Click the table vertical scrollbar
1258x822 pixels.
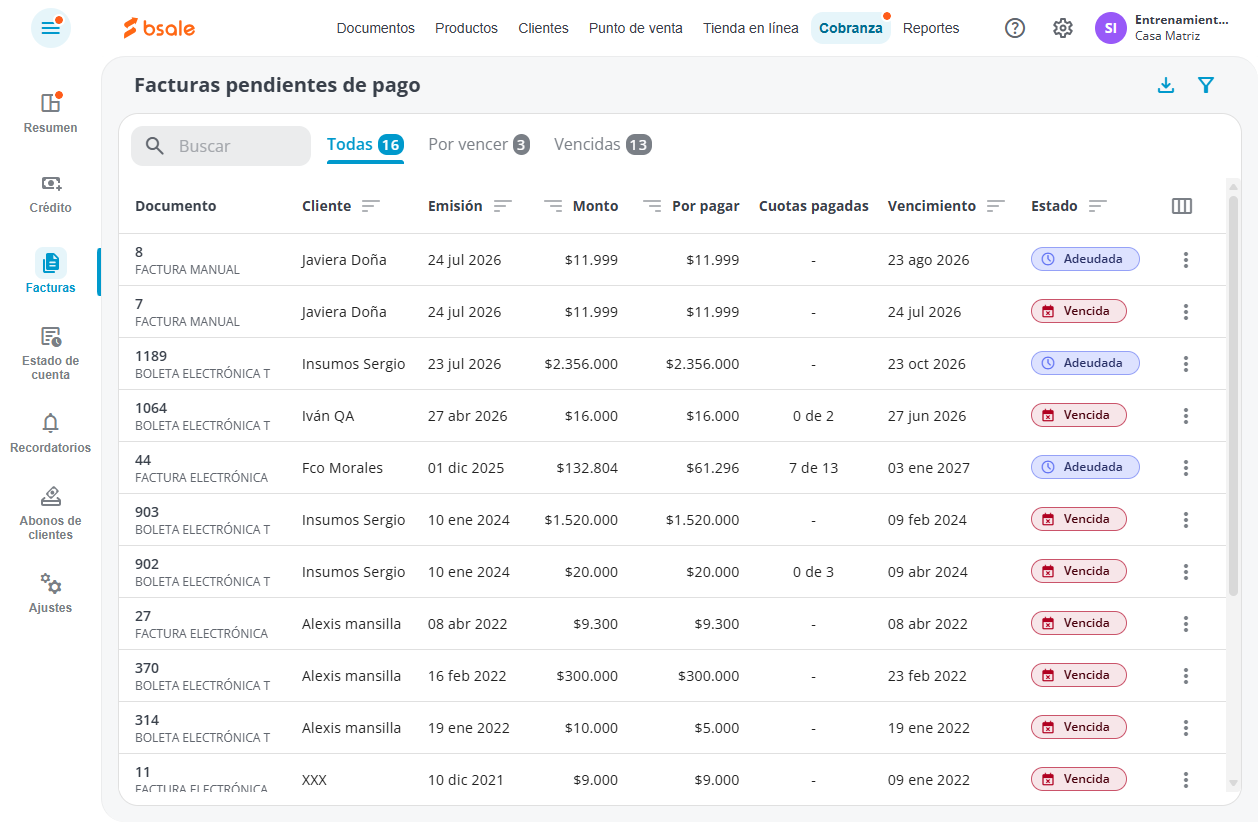point(1233,396)
